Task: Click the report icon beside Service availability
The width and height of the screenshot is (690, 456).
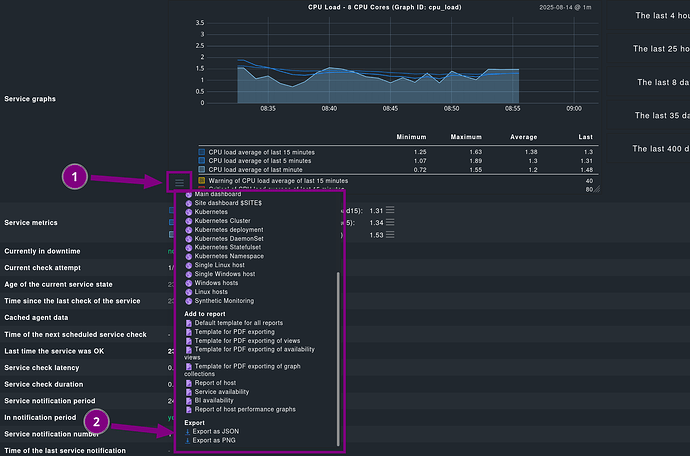Action: (189, 391)
